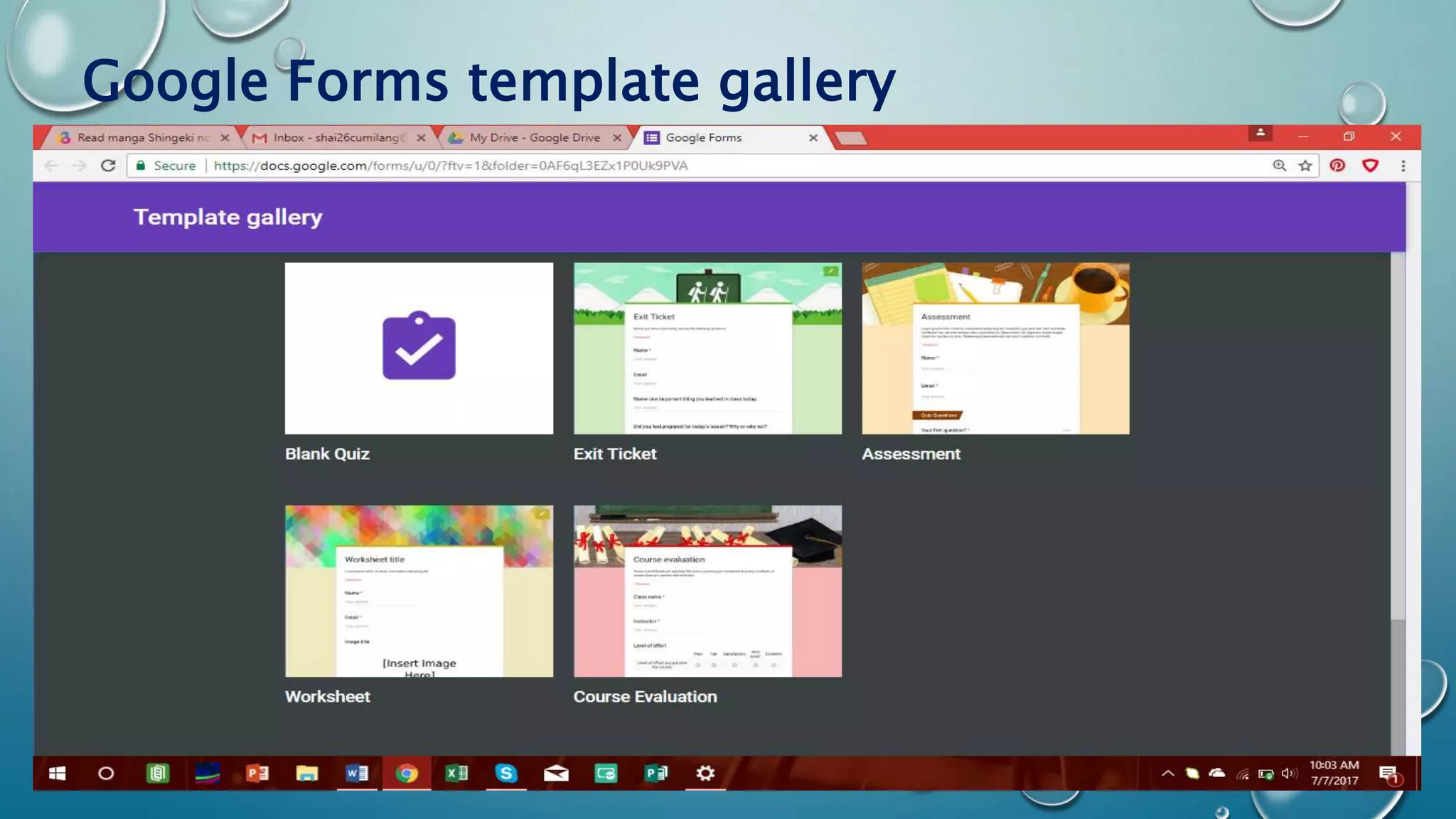The height and width of the screenshot is (819, 1456).
Task: Close the Gmail Inbox tab
Action: pos(421,138)
